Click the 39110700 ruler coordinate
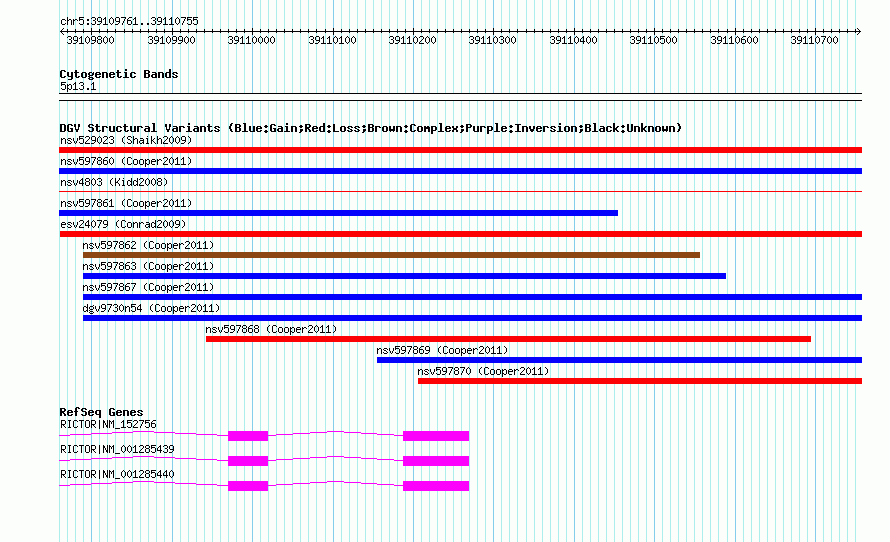890x542 pixels. (x=815, y=40)
